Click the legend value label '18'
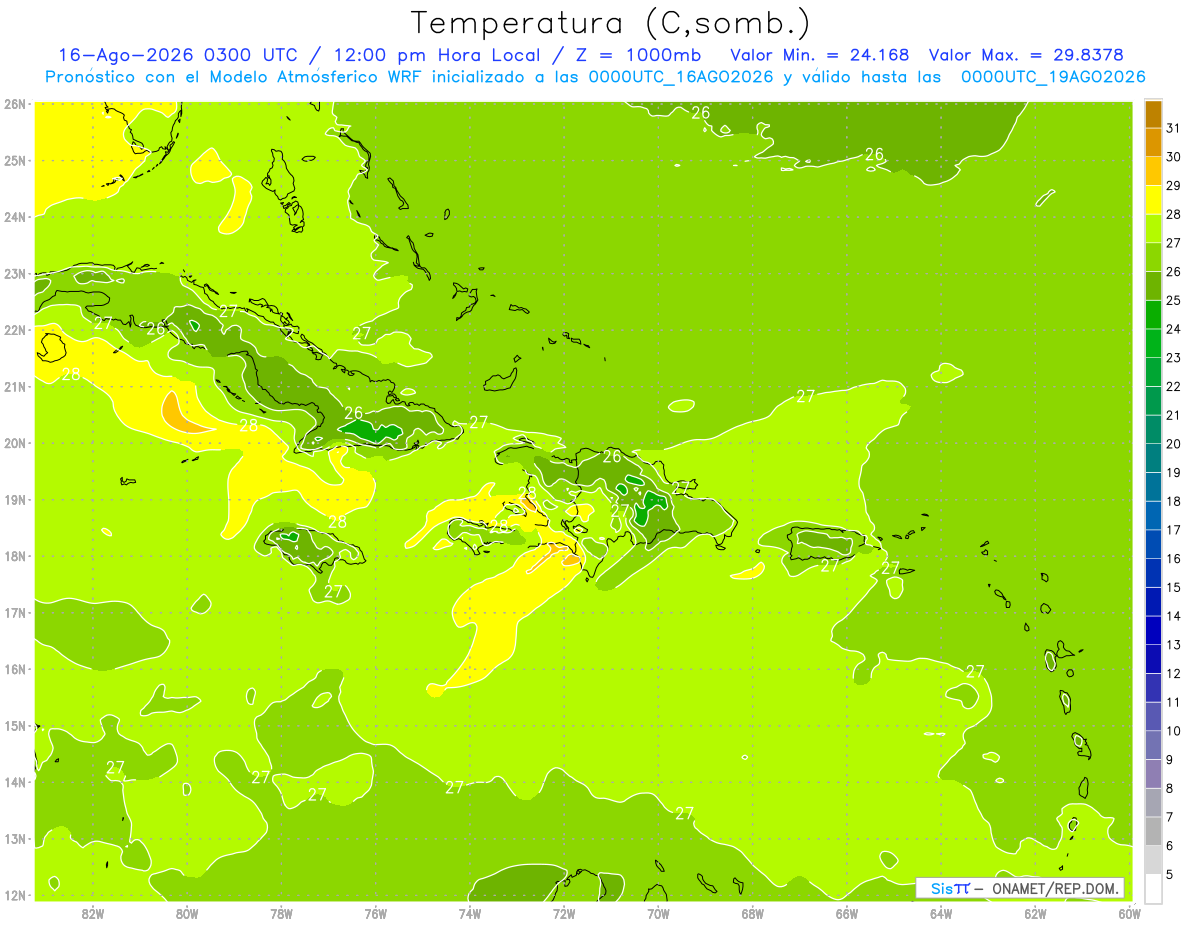 [1173, 501]
